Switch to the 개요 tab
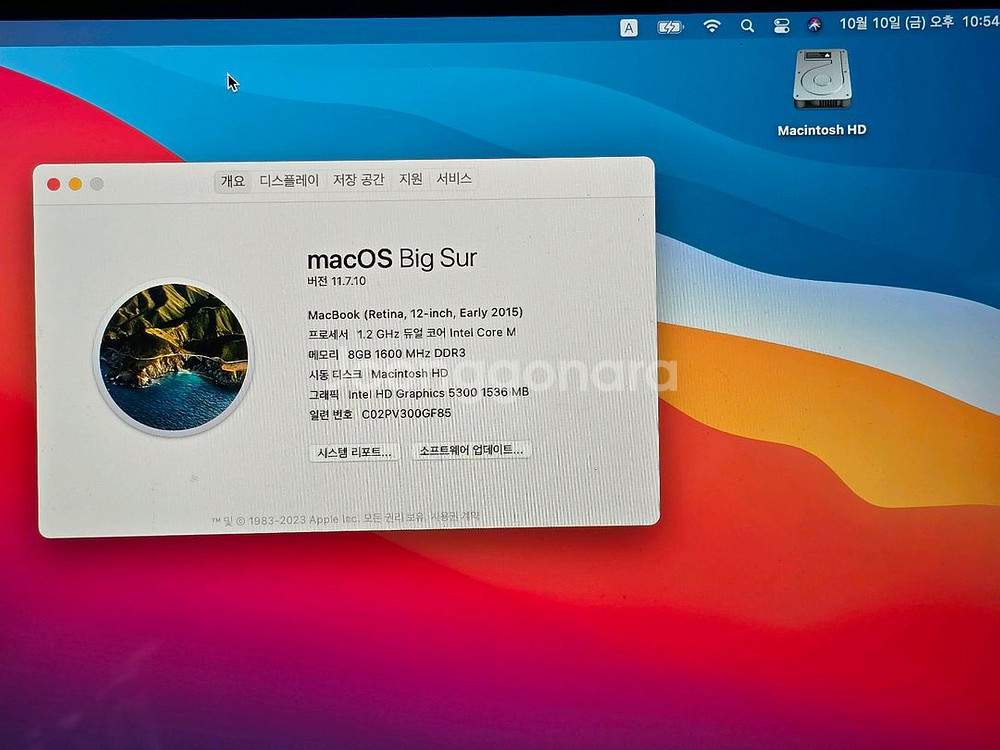Viewport: 1000px width, 750px height. pos(233,181)
